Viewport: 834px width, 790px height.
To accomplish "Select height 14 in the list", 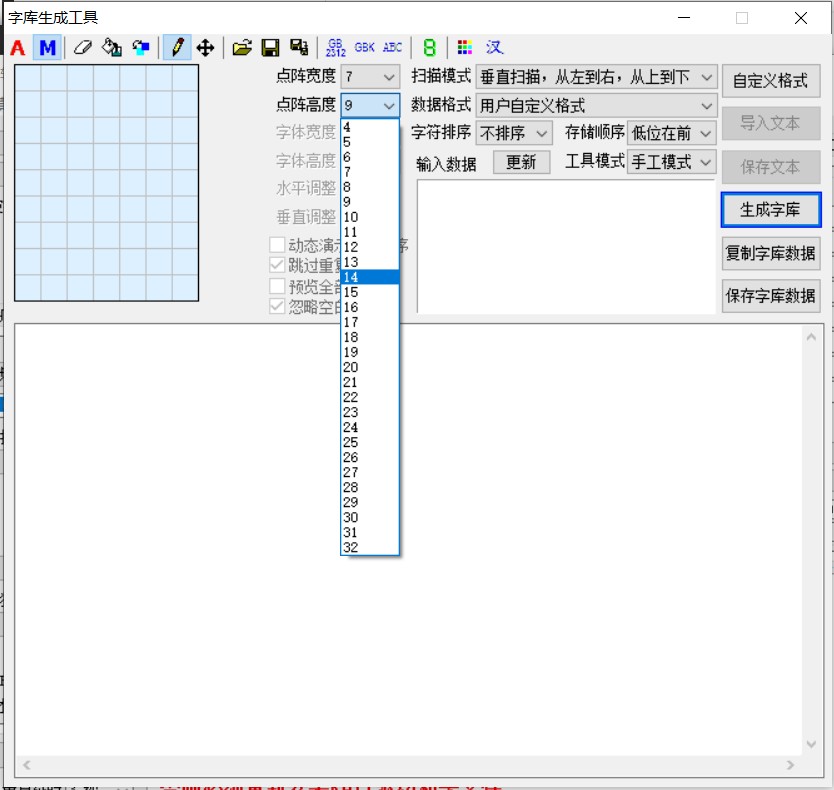I will (370, 277).
